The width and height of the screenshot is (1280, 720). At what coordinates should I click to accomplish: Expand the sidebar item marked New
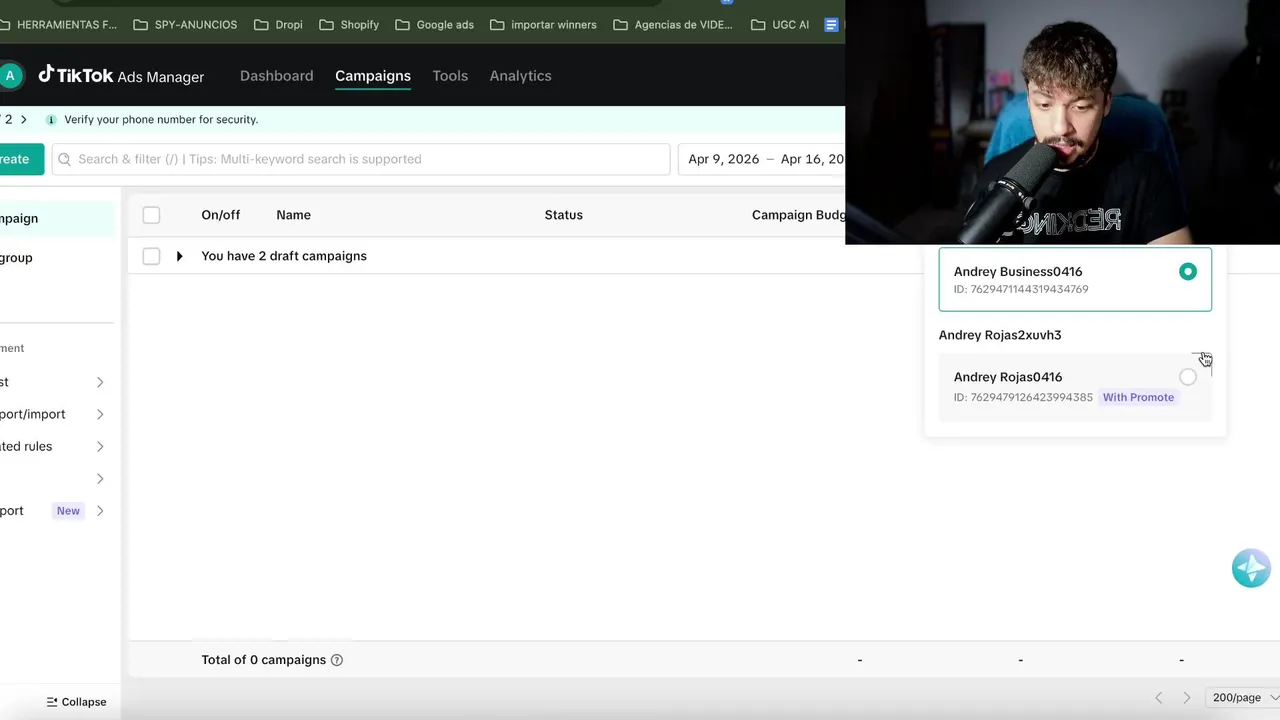(x=100, y=511)
